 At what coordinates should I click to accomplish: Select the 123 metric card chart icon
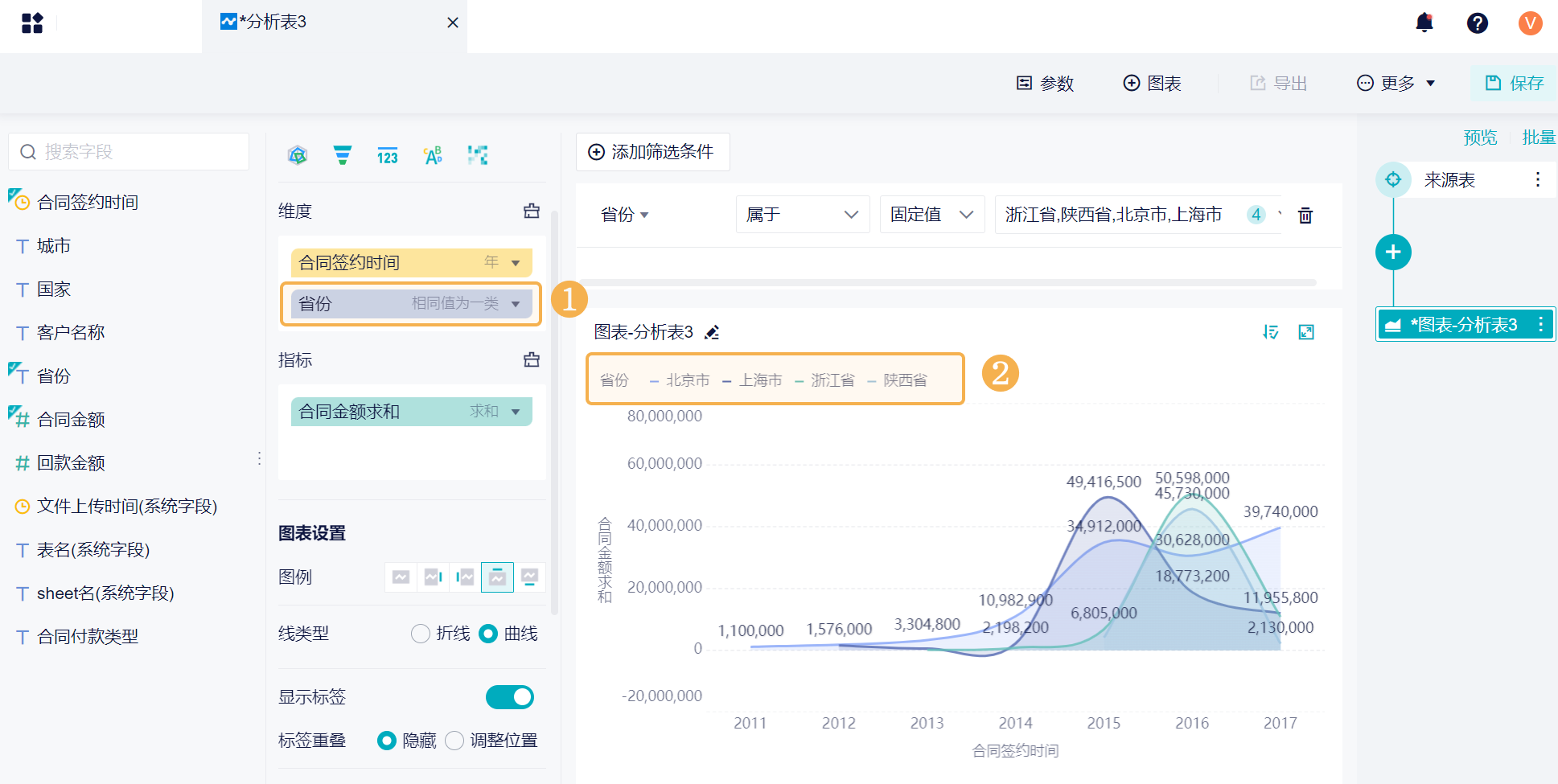click(388, 155)
